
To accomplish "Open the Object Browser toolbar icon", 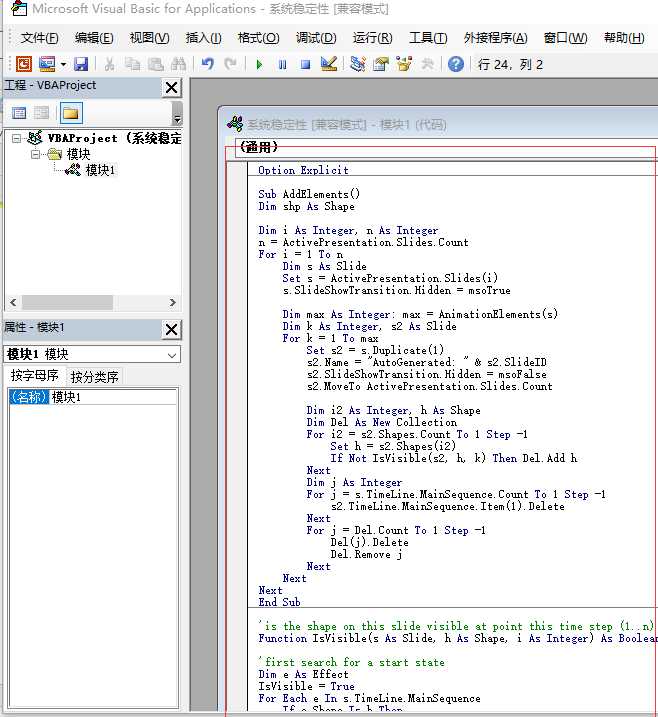I will pyautogui.click(x=404, y=64).
